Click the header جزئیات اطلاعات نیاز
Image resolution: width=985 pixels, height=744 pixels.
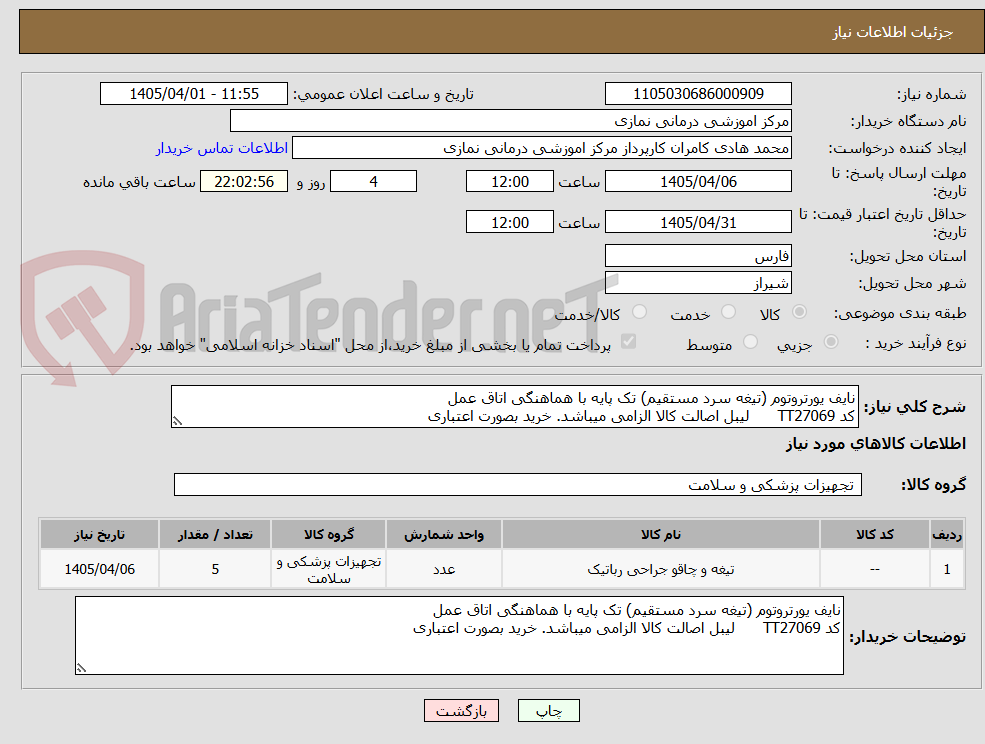(x=892, y=32)
